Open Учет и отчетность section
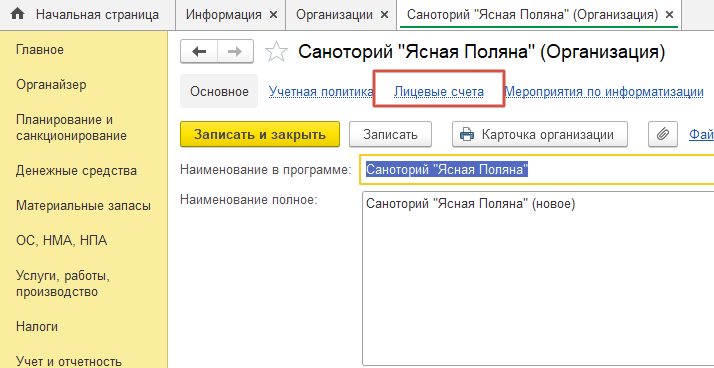714x368 pixels. (x=69, y=362)
